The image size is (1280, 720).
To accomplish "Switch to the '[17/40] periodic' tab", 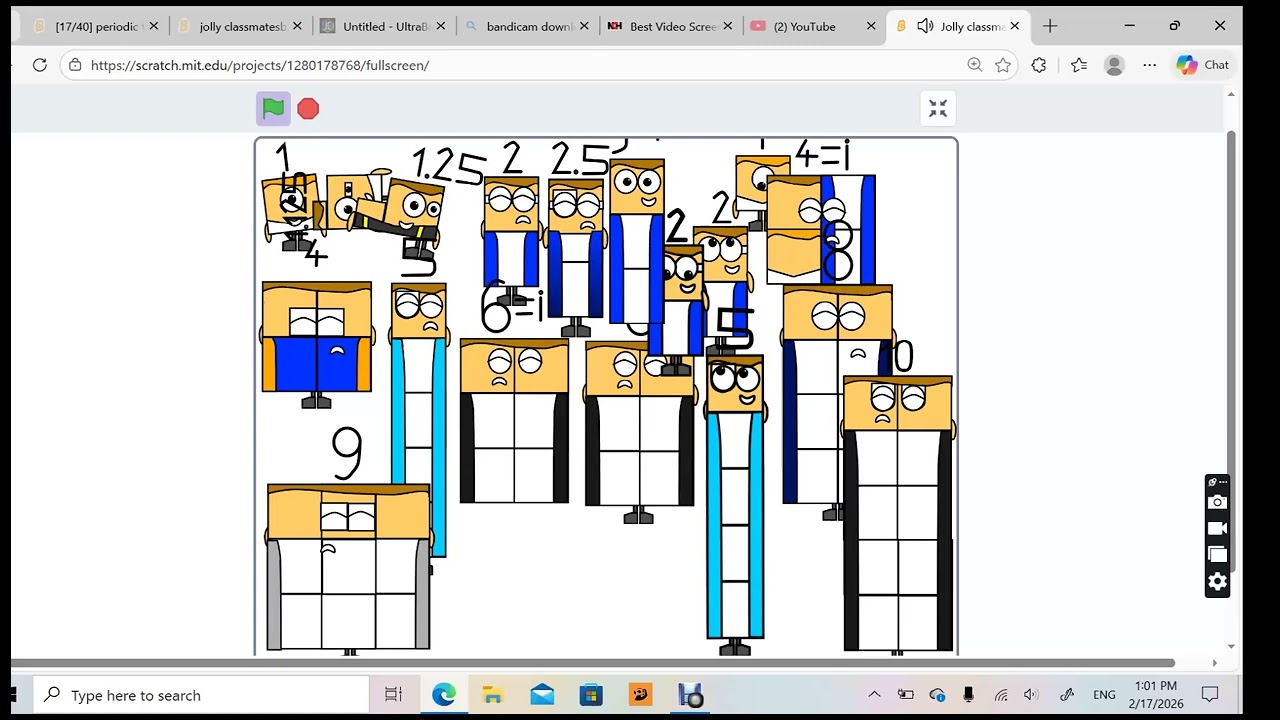I will pyautogui.click(x=98, y=27).
